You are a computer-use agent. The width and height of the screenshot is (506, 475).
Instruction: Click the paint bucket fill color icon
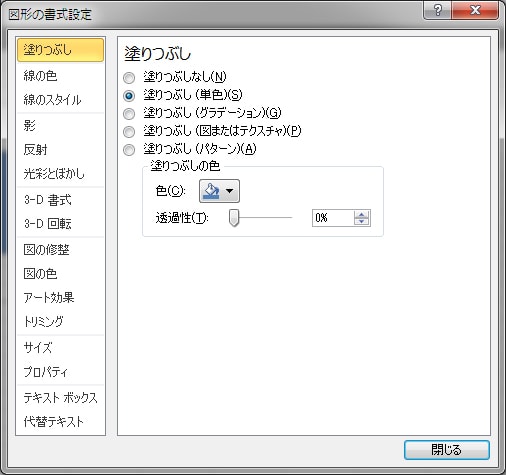tap(212, 191)
